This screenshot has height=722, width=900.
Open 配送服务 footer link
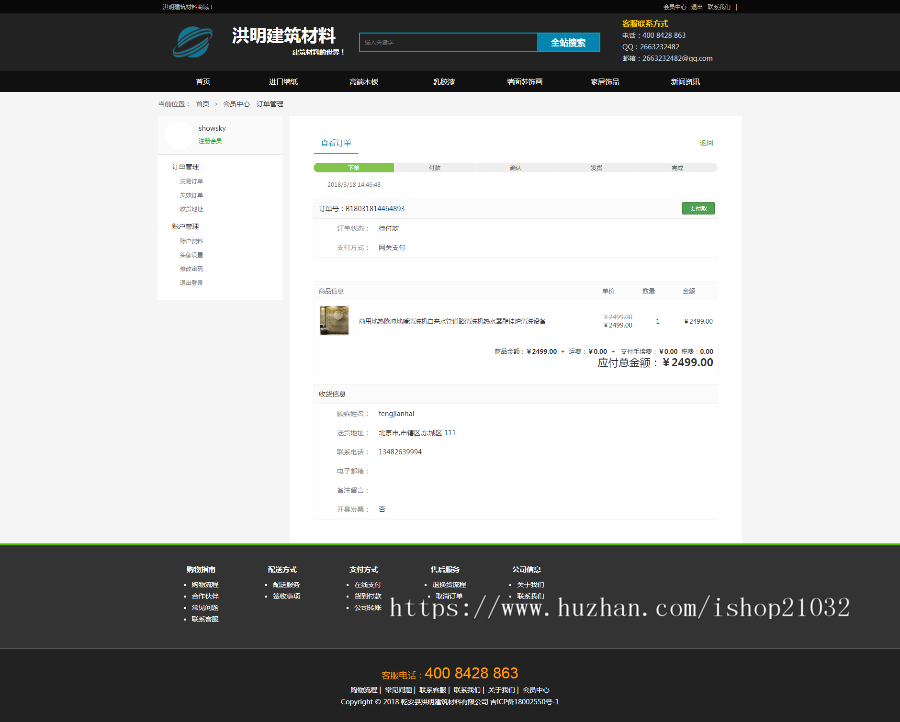(x=286, y=585)
